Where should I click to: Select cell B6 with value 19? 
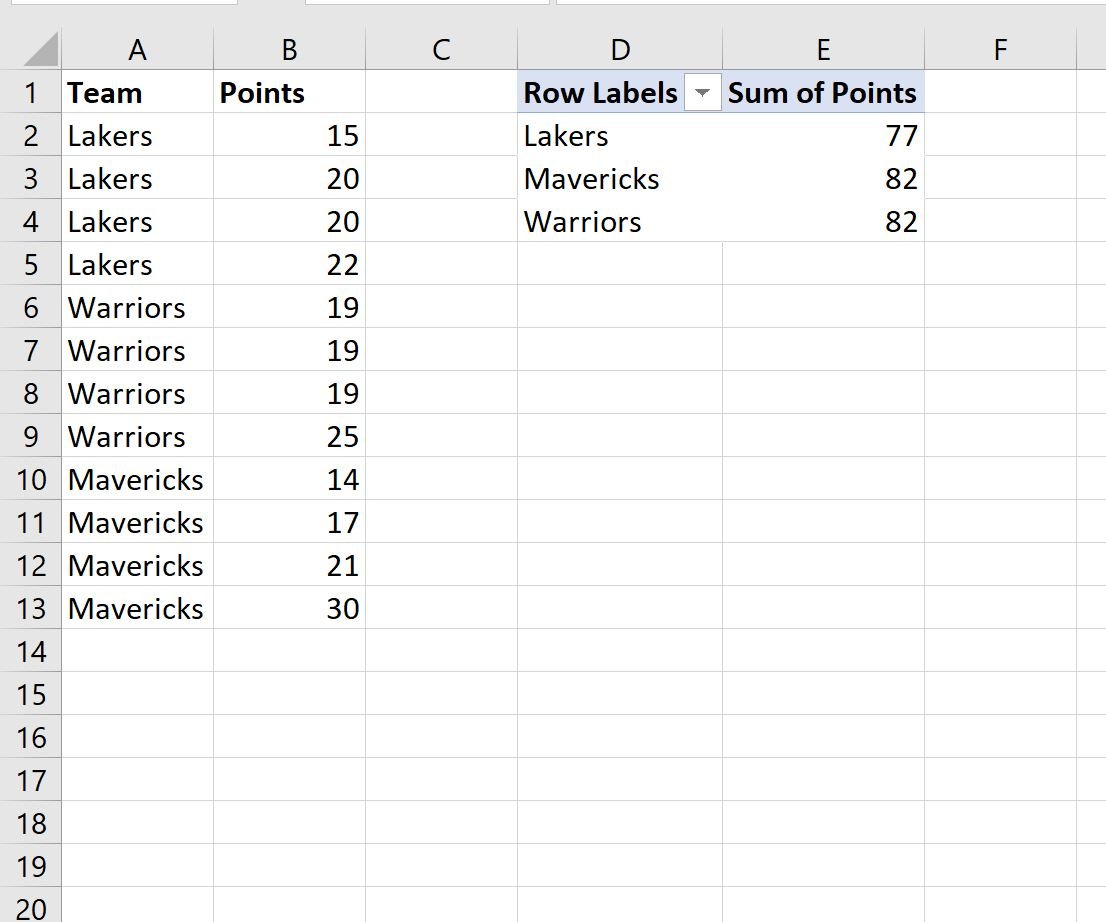click(289, 308)
